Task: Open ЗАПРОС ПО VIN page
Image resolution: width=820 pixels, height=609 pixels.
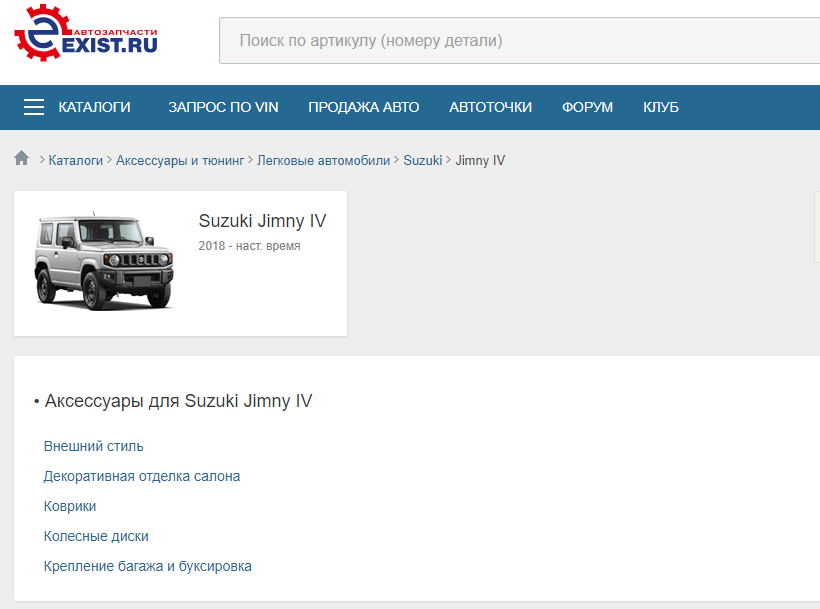Action: pos(223,107)
